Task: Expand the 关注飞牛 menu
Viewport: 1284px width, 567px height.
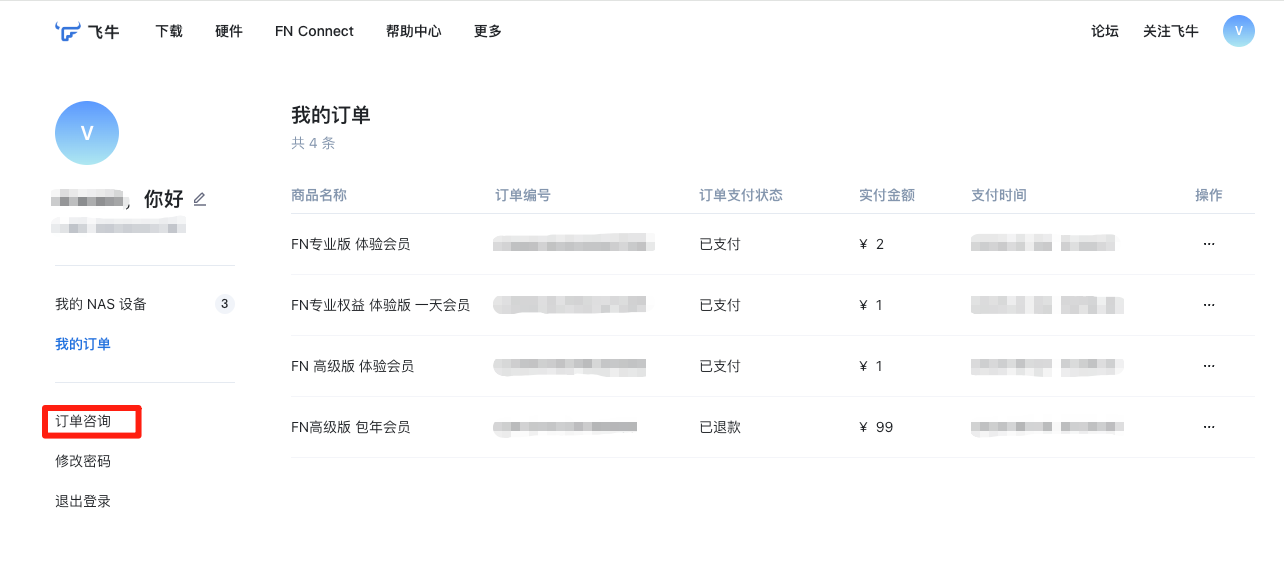Action: point(1171,31)
